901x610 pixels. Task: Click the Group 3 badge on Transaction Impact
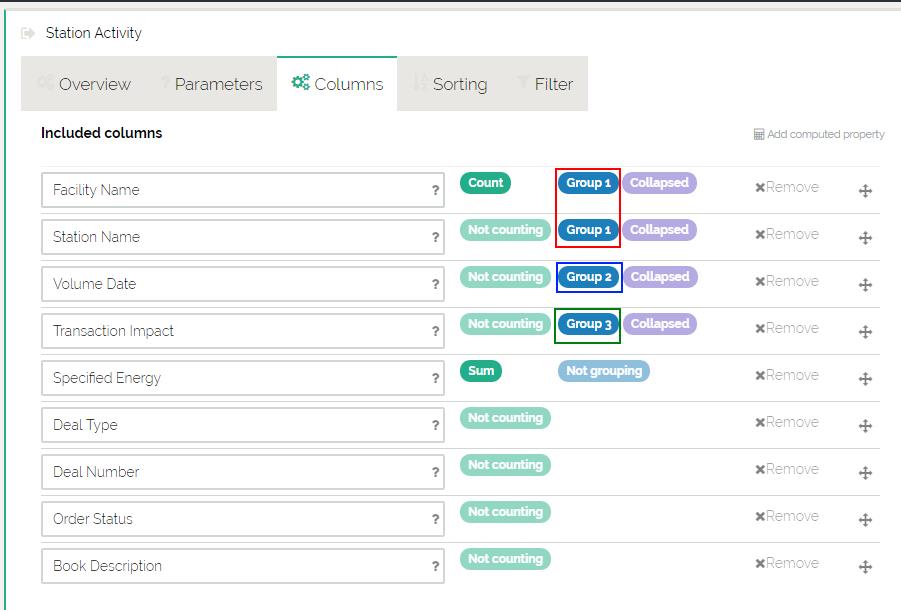(588, 324)
